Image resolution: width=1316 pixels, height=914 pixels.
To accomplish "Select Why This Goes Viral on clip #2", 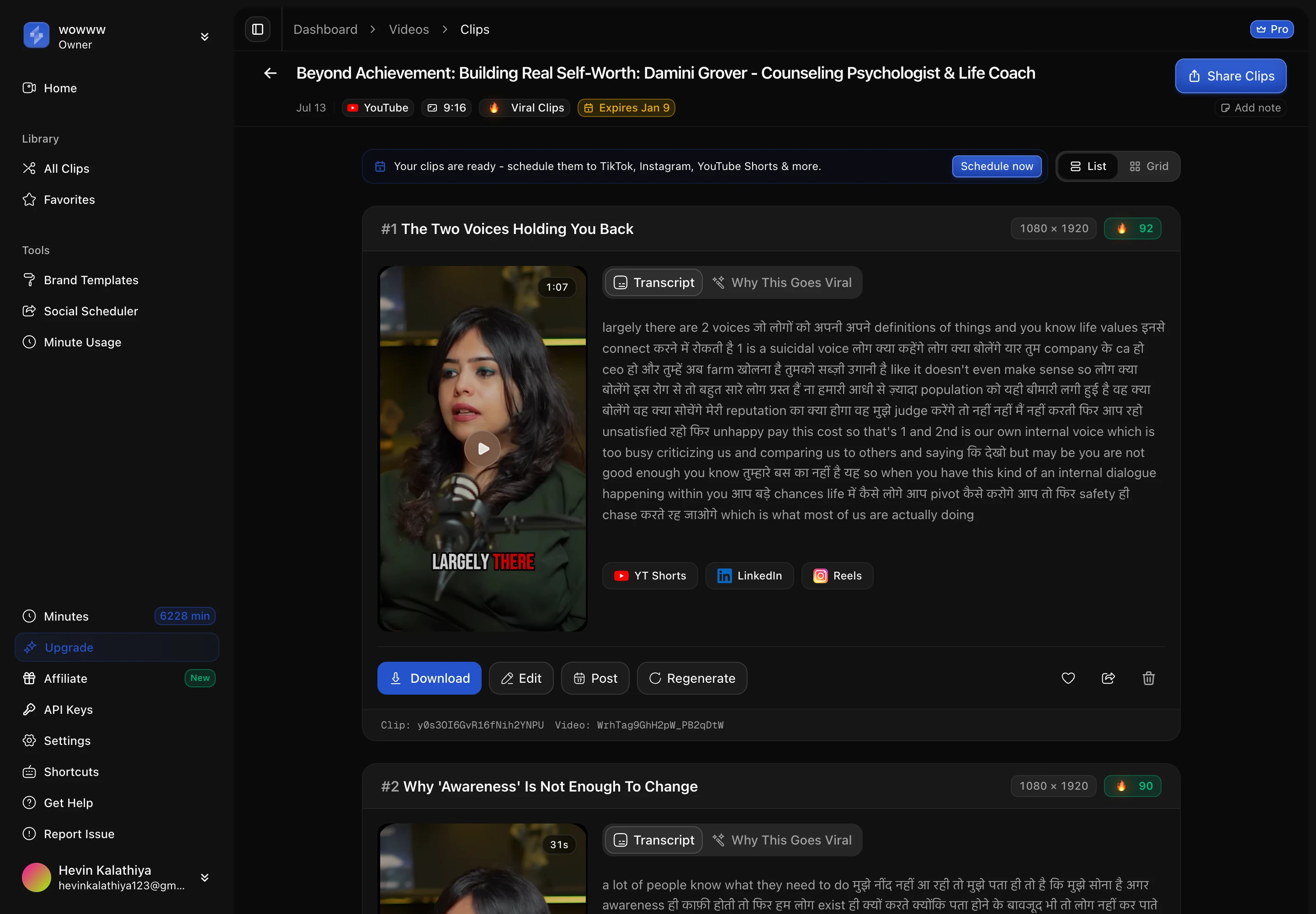I will [782, 840].
